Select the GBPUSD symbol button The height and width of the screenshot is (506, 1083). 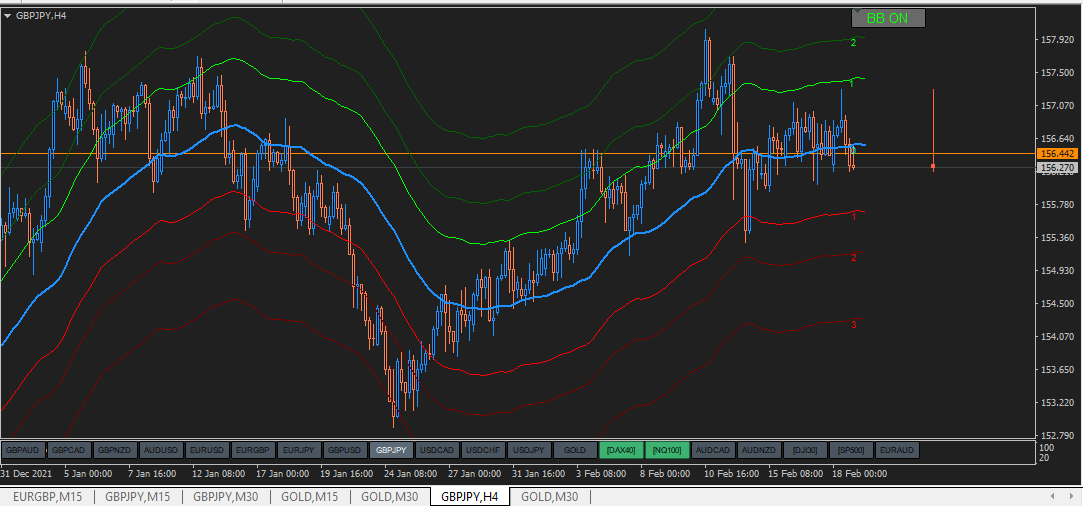point(345,451)
